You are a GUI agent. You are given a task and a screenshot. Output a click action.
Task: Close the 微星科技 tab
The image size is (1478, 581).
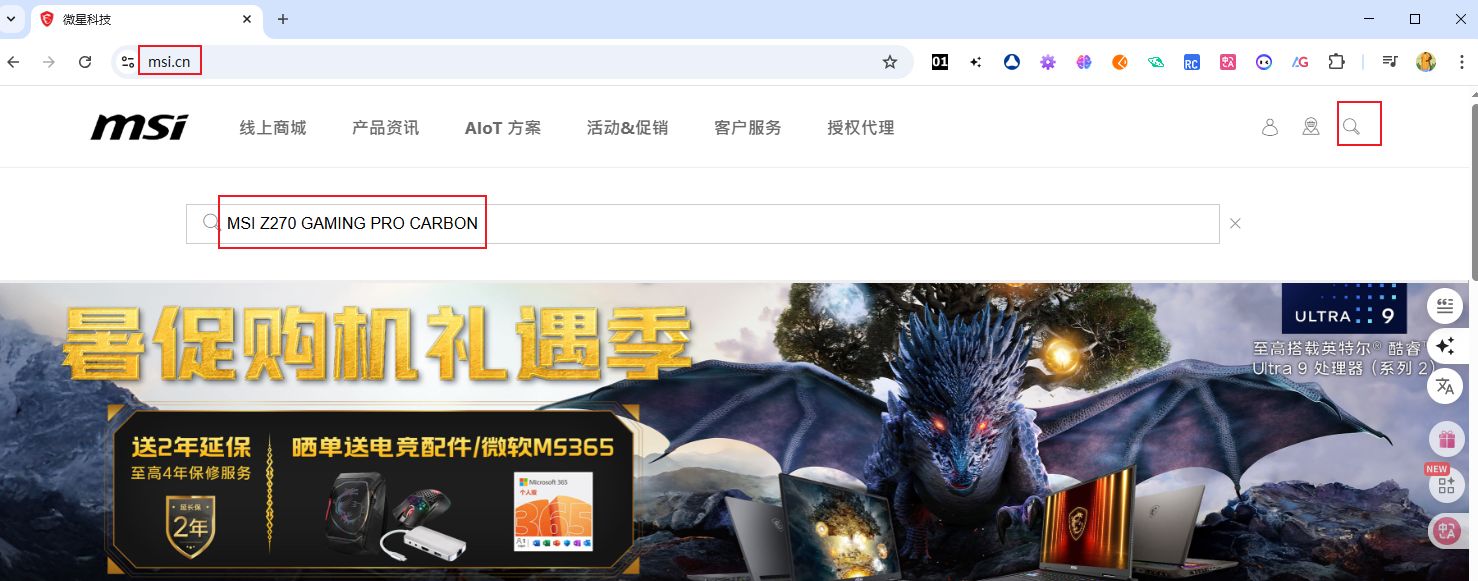(x=247, y=19)
